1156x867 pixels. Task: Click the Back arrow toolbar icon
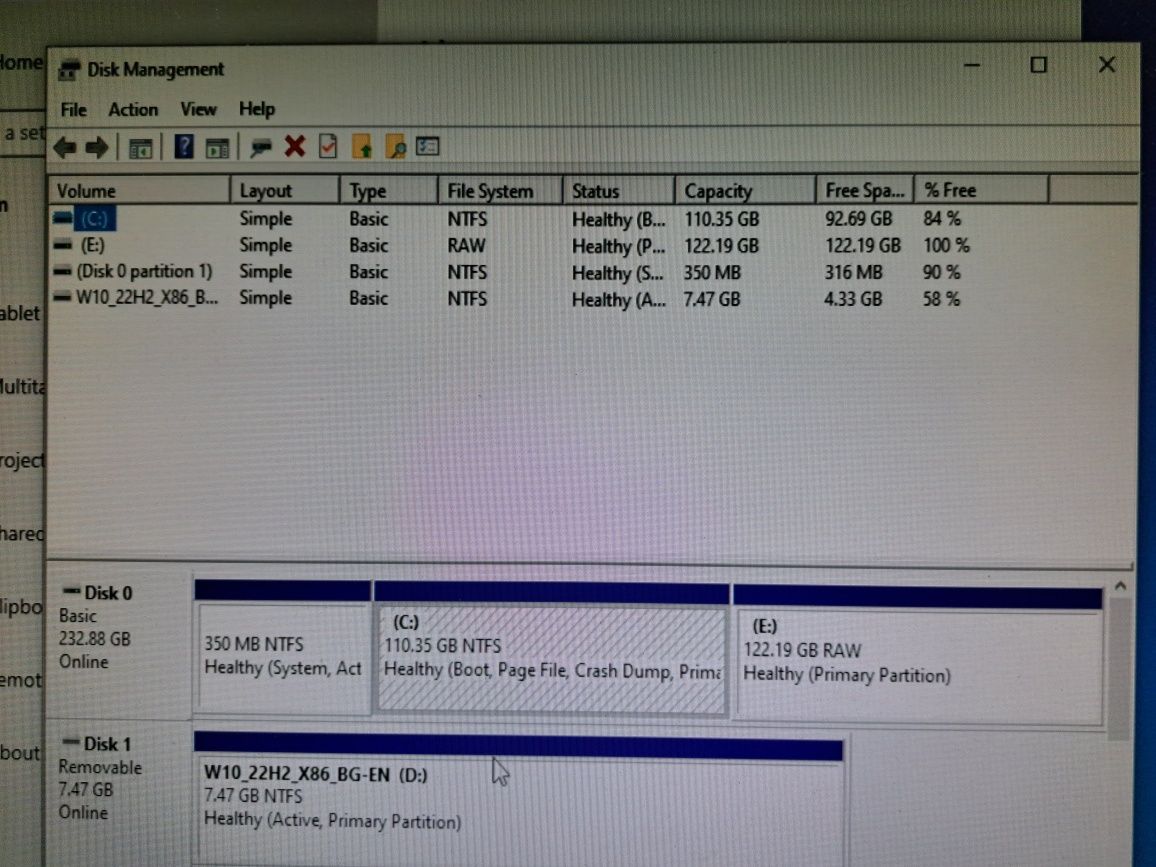pos(66,147)
